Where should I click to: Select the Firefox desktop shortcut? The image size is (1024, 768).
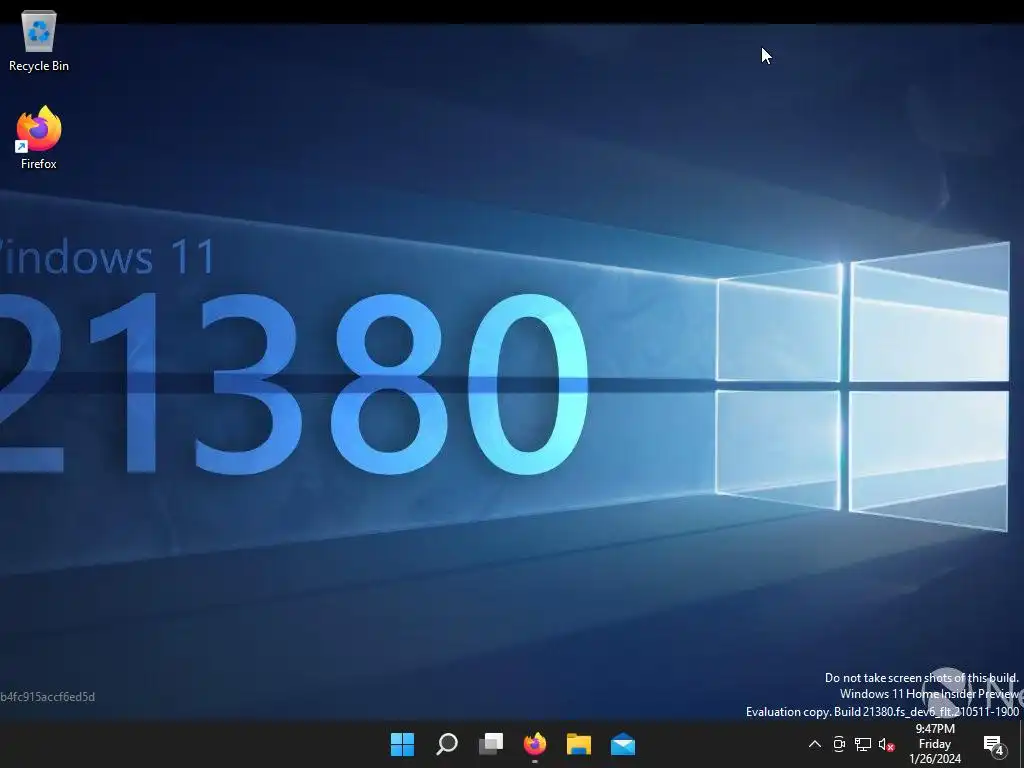39,138
